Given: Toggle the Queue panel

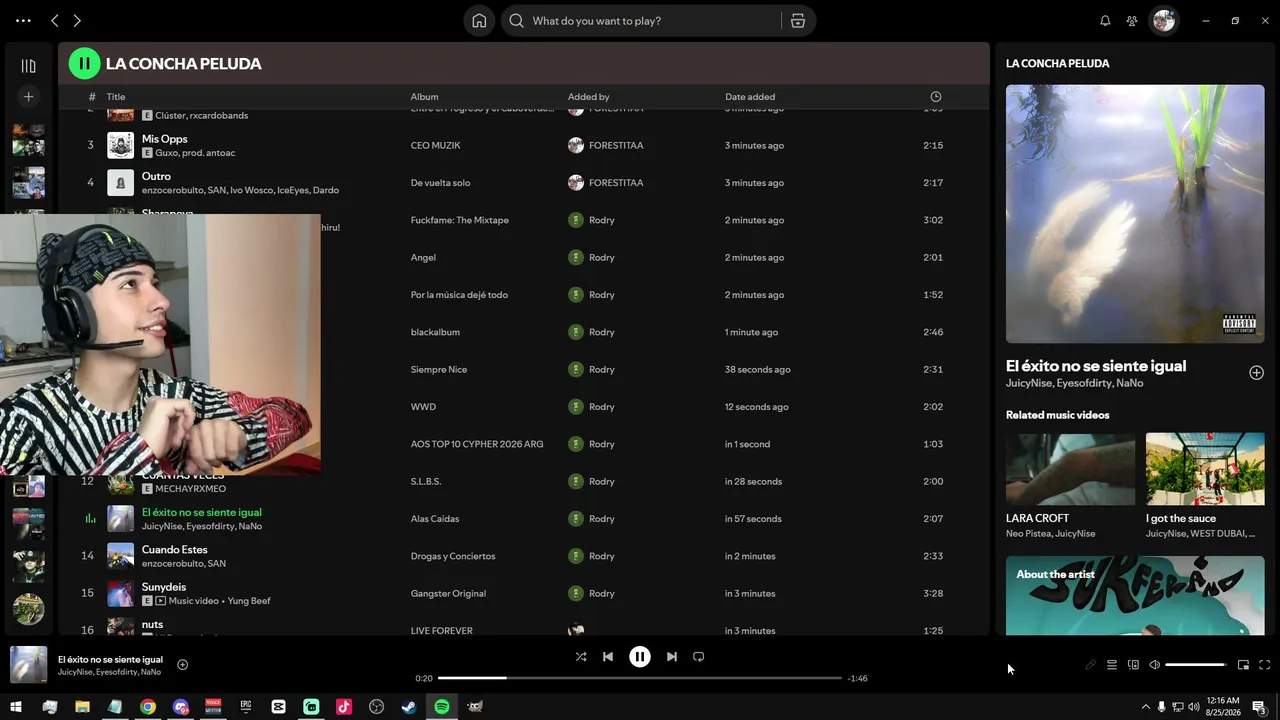Looking at the screenshot, I should (x=1111, y=665).
